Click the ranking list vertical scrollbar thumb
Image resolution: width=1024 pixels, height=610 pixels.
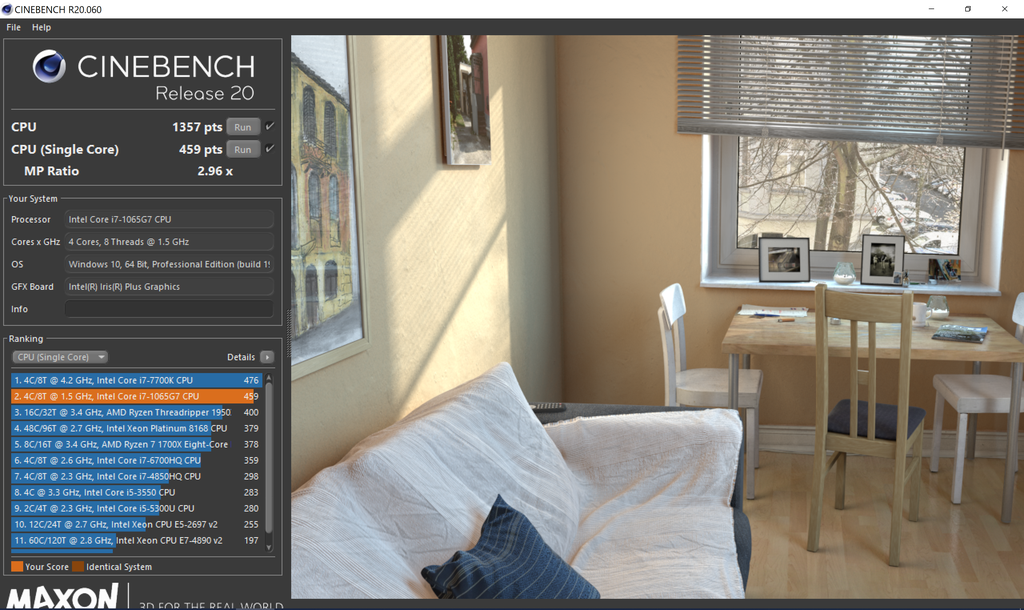click(268, 457)
